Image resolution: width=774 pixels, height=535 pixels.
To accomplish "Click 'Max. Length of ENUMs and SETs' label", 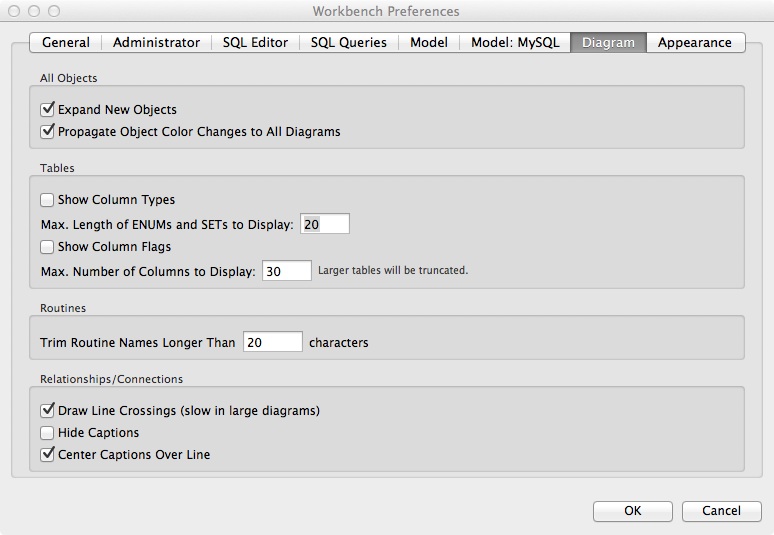I will [x=167, y=225].
